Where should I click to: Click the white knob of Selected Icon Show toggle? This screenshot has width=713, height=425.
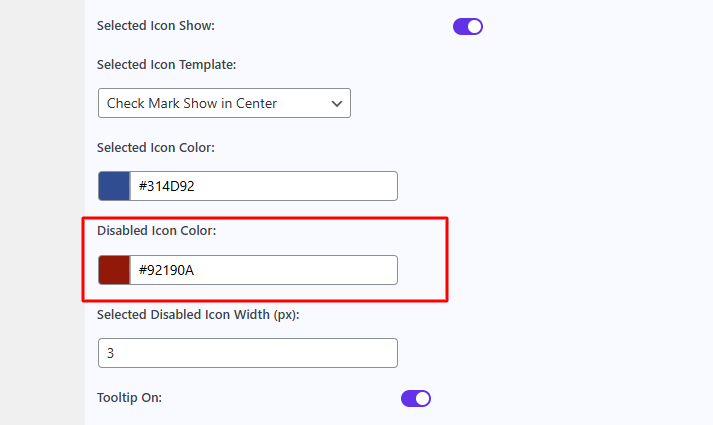(x=475, y=26)
